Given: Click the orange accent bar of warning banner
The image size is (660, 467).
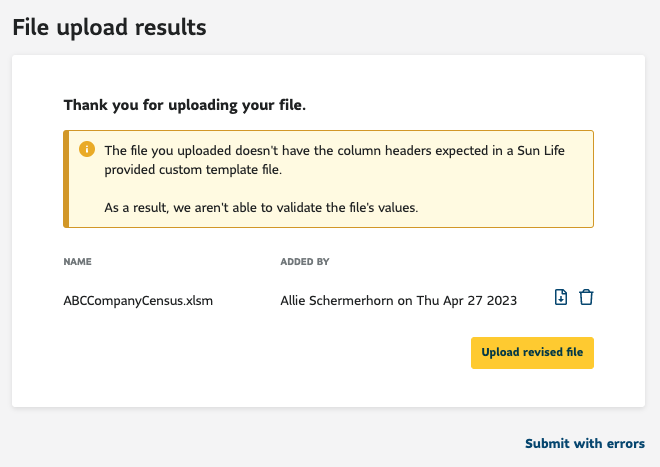Looking at the screenshot, I should 66,179.
